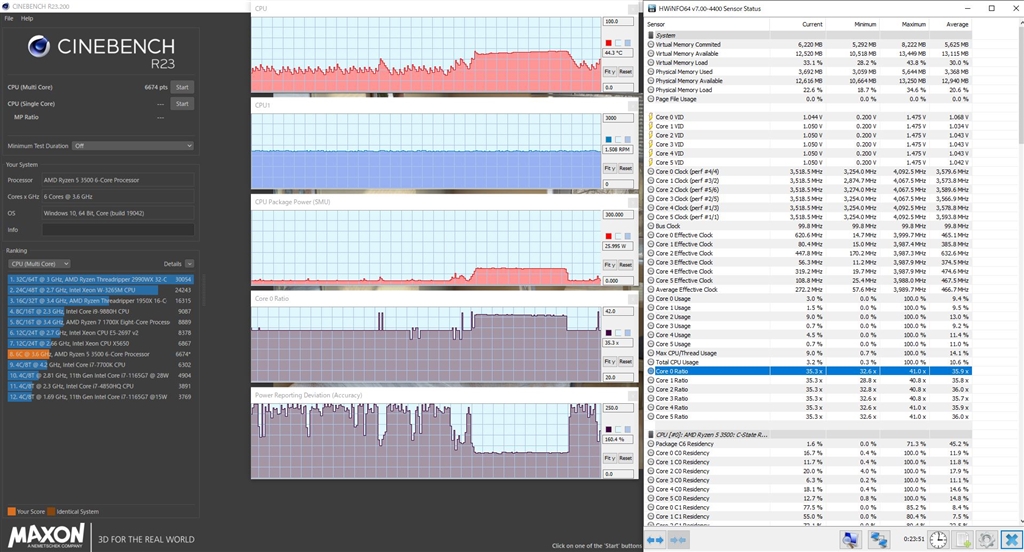
Task: Click Fit y on the CPU temperature graph
Action: tap(609, 71)
